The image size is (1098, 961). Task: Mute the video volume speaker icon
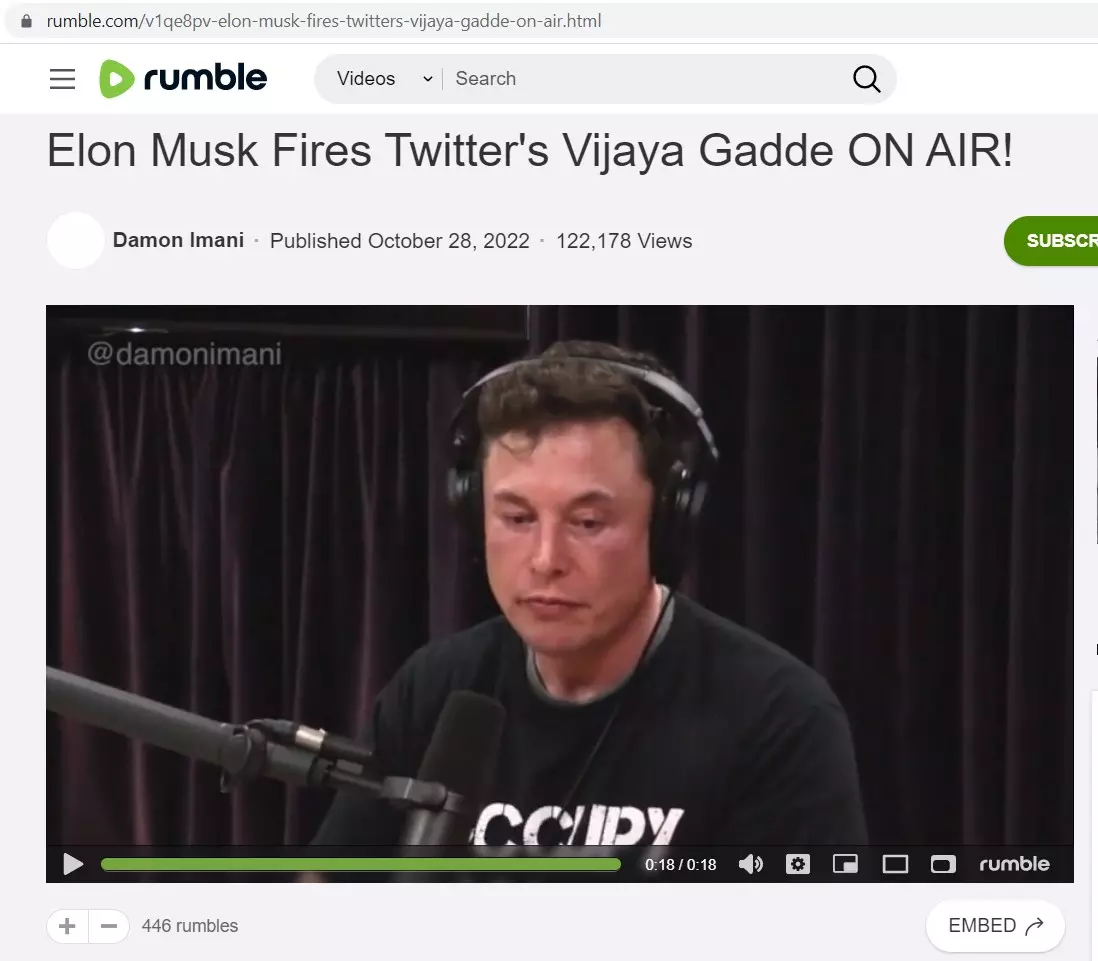tap(751, 864)
